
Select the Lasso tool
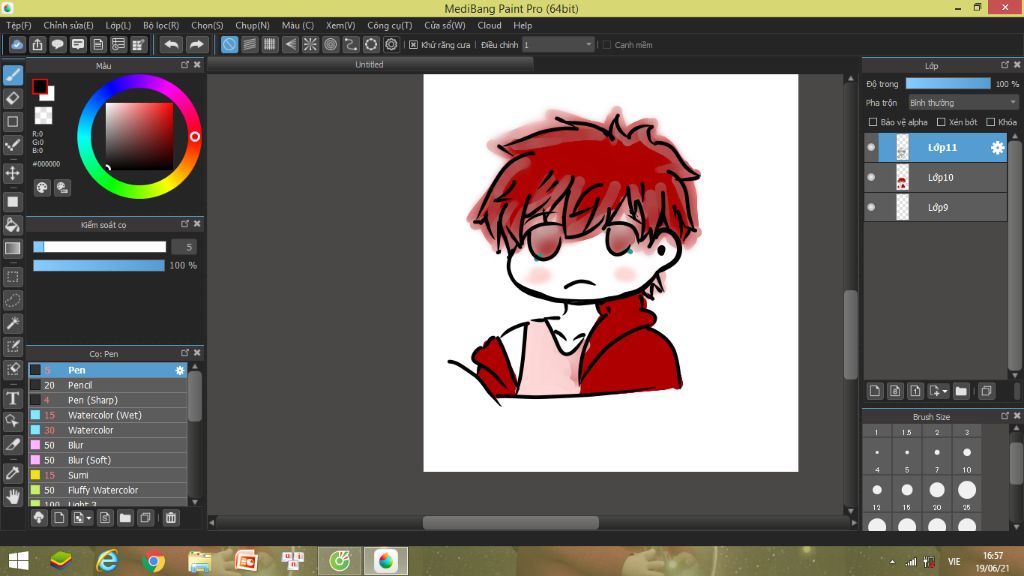point(12,300)
